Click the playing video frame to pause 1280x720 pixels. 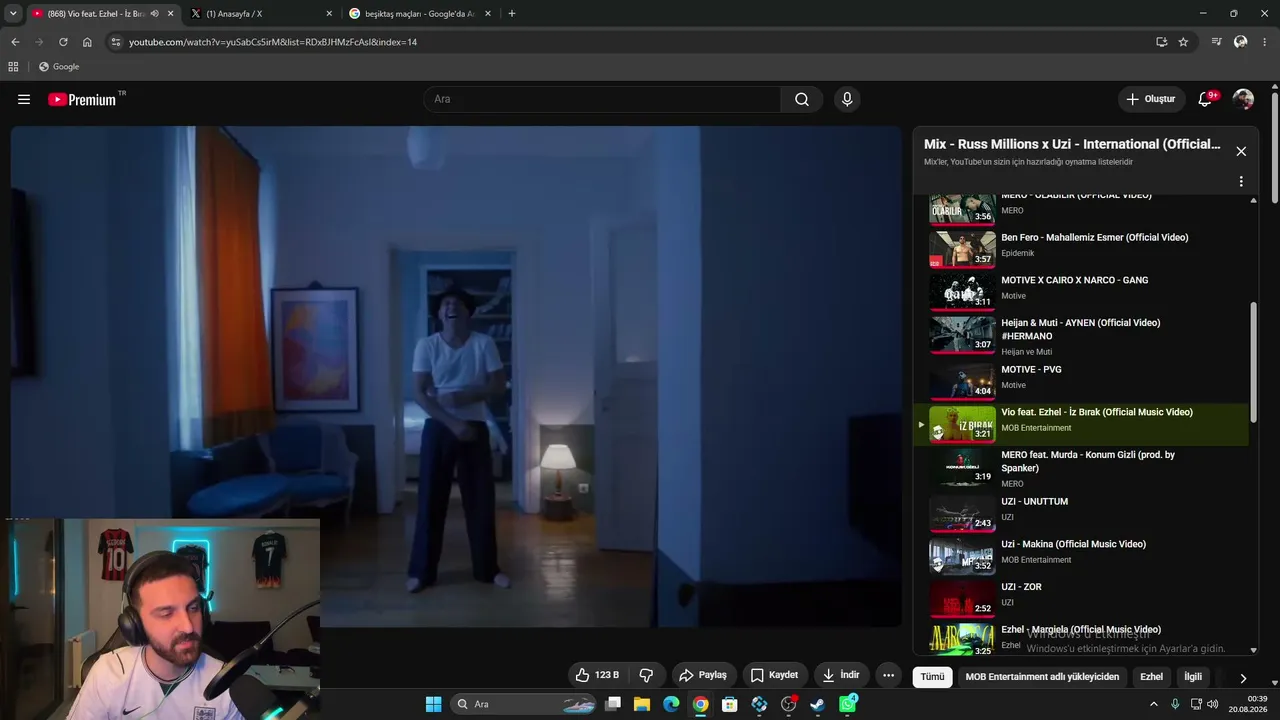(x=456, y=376)
